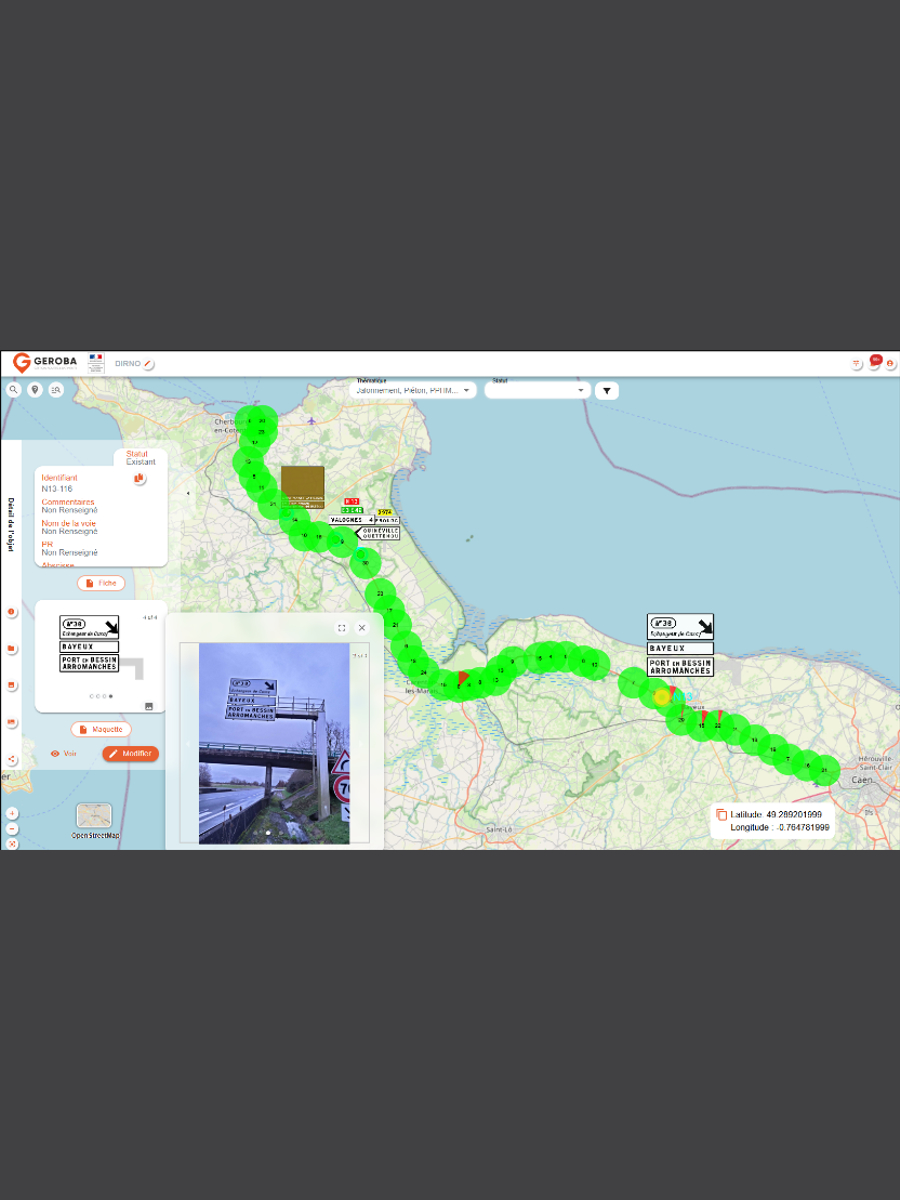Open the folder icon in left sidebar
Image resolution: width=900 pixels, height=1200 pixels.
point(12,649)
